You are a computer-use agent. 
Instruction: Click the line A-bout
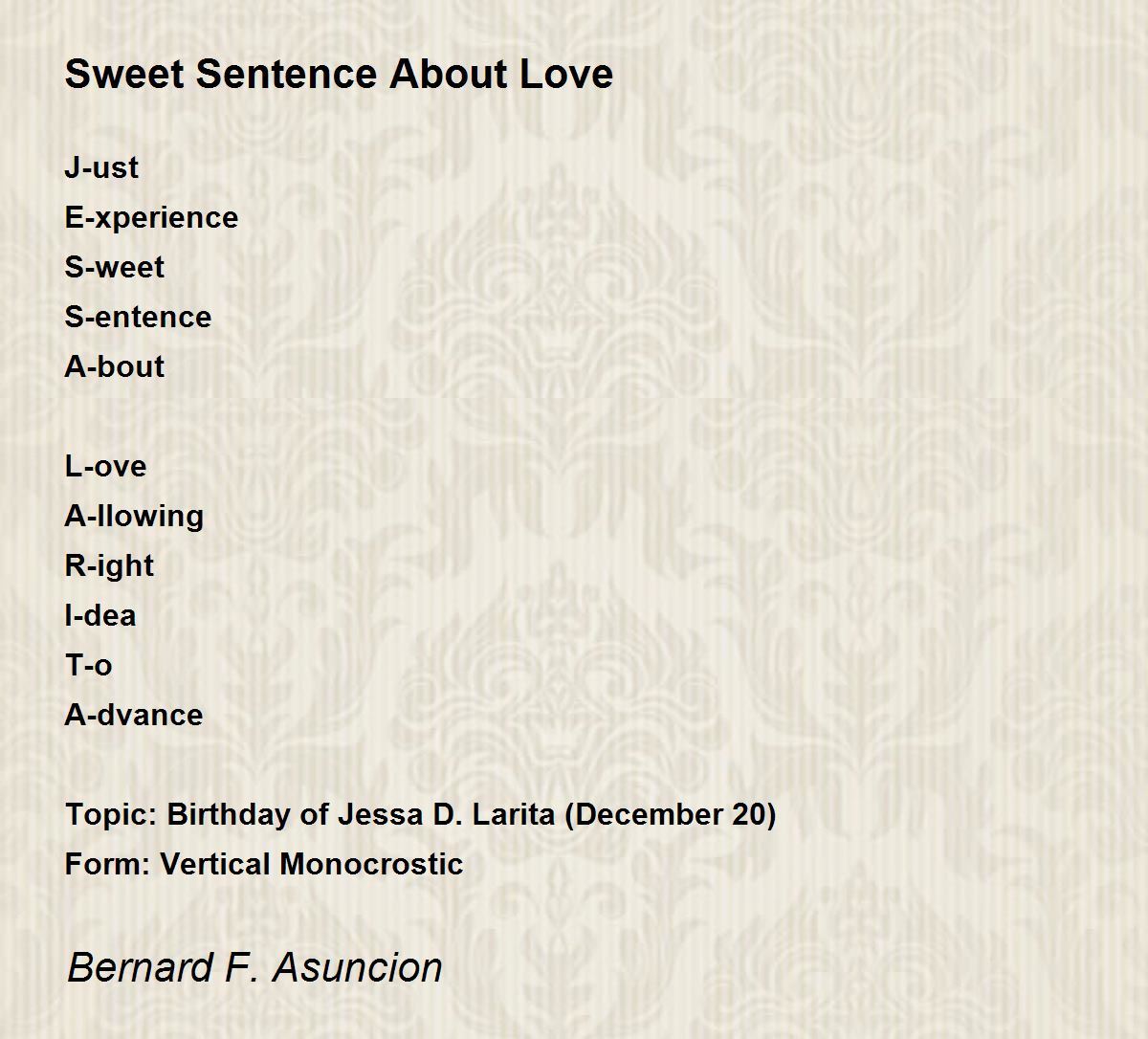tap(114, 366)
